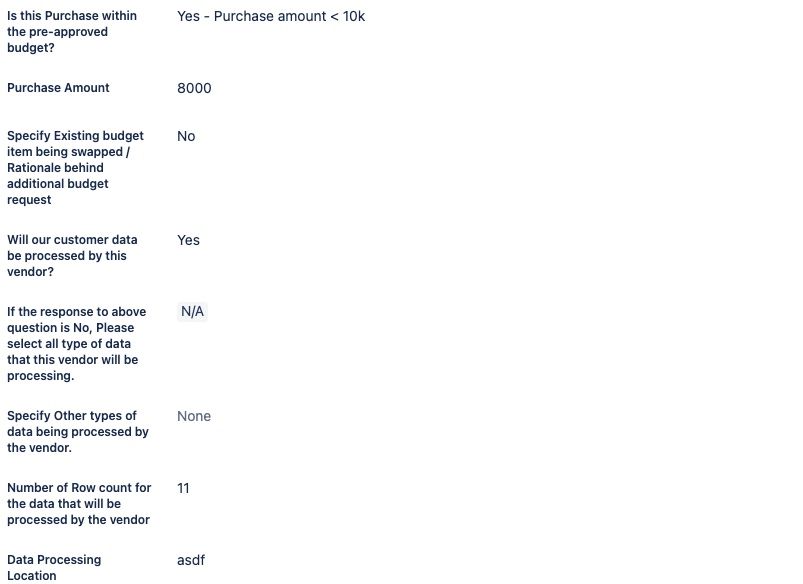The width and height of the screenshot is (803, 584).
Task: Click the 'asdf' Data Processing Location value
Action: [191, 560]
